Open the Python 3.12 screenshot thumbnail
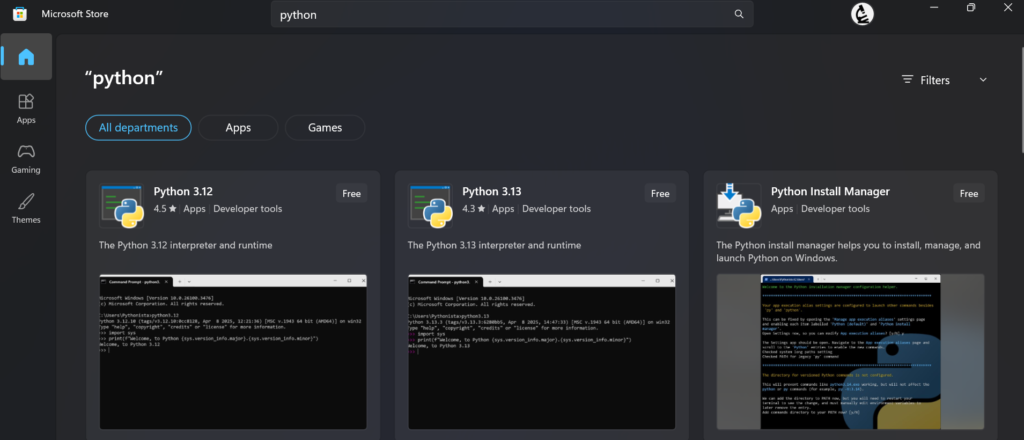Screen dimensions: 1024x440 233,352
